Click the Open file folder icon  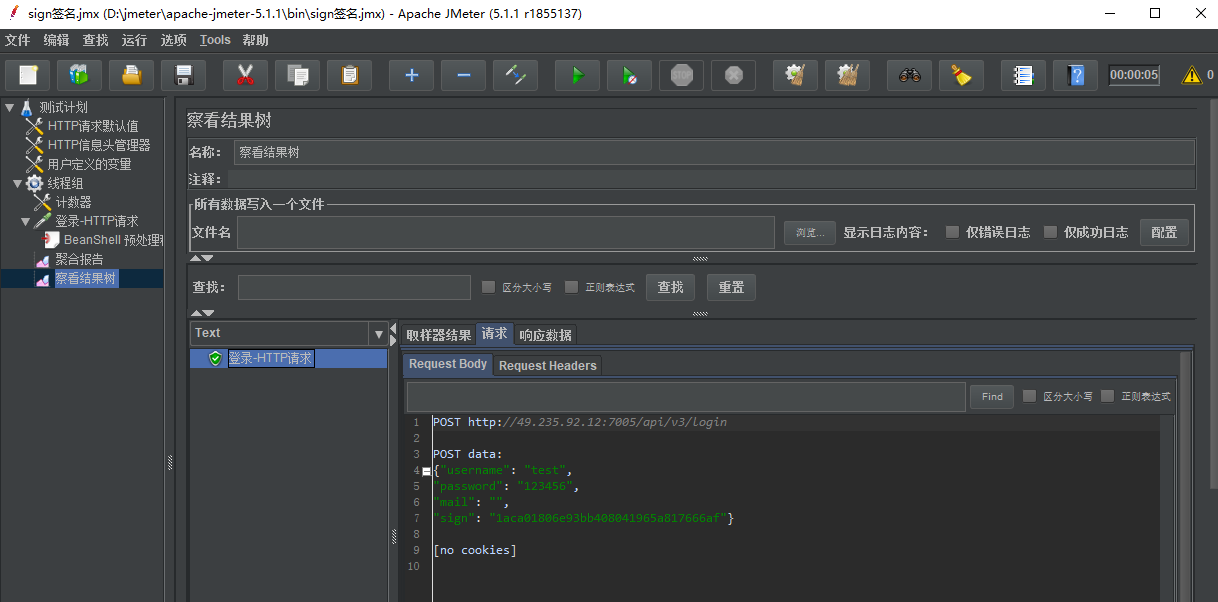pos(131,75)
